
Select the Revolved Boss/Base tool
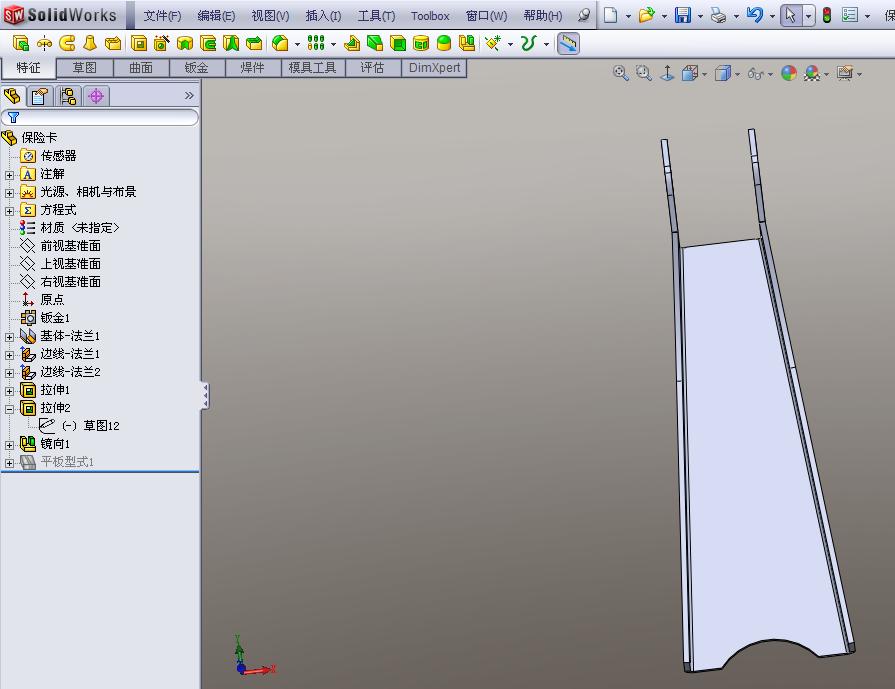click(44, 43)
